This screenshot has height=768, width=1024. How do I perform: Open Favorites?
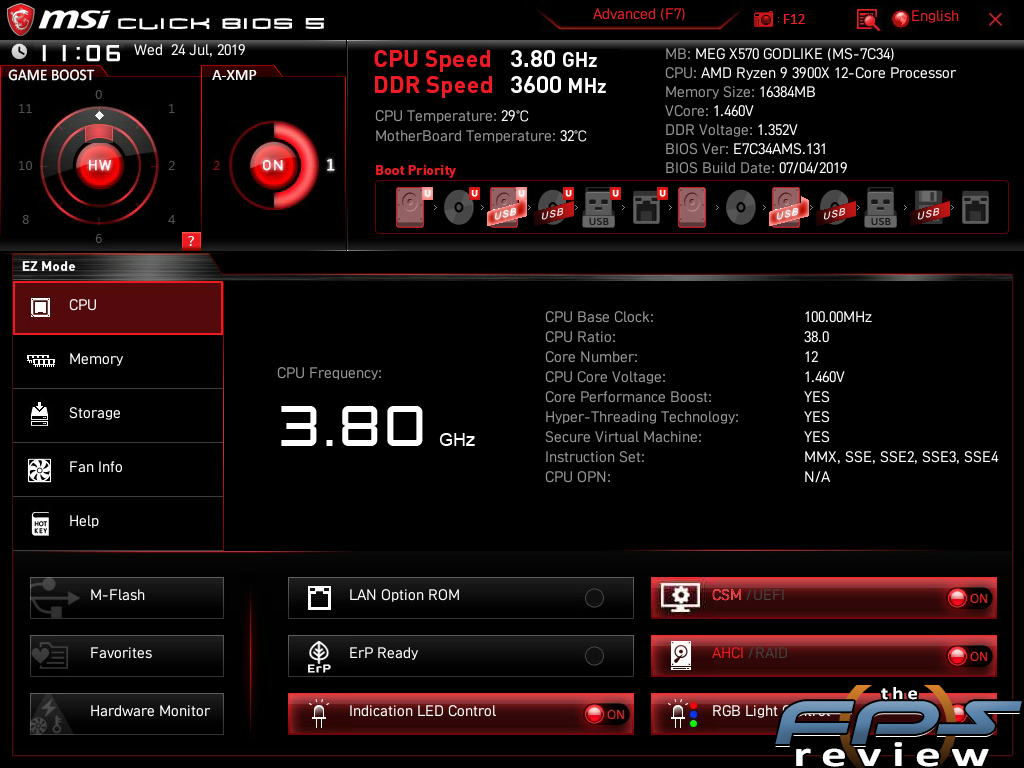pyautogui.click(x=127, y=656)
